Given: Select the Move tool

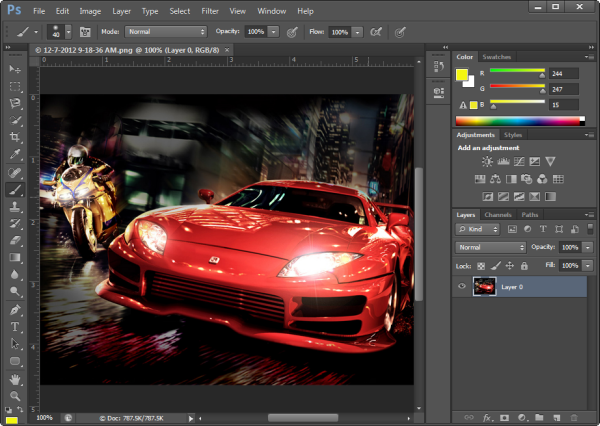Looking at the screenshot, I should (x=15, y=69).
